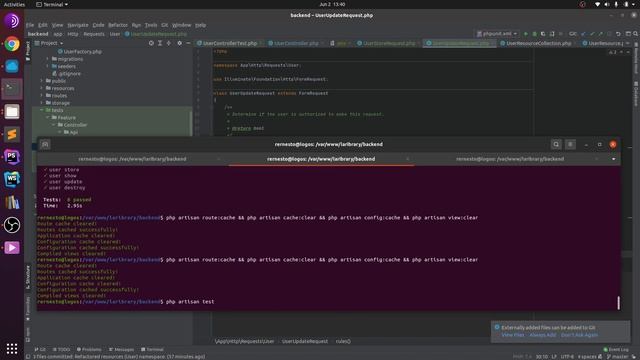Switch to the third terminal tab
This screenshot has height=360, width=640.
click(510, 159)
